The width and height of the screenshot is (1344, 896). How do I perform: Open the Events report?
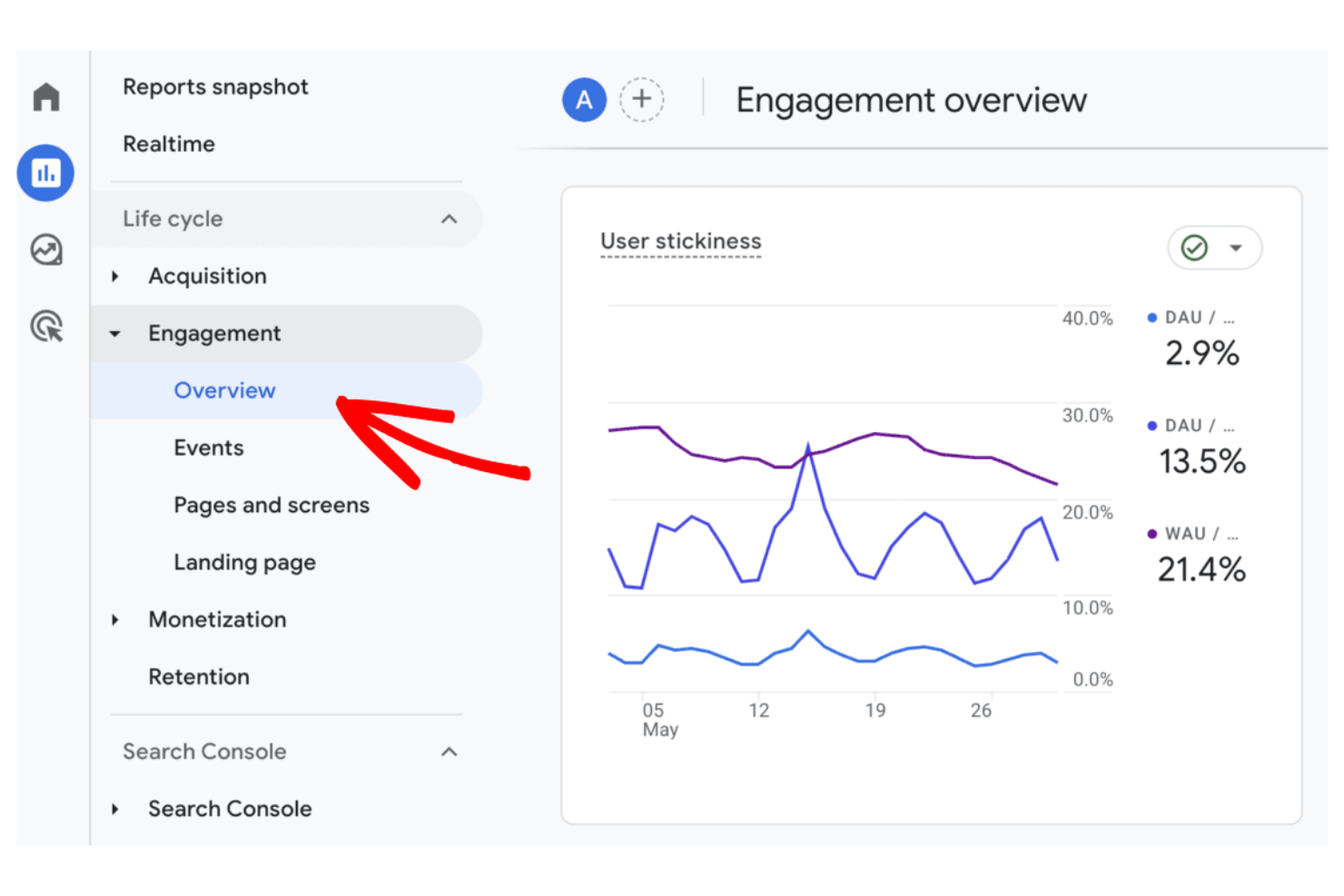point(209,448)
